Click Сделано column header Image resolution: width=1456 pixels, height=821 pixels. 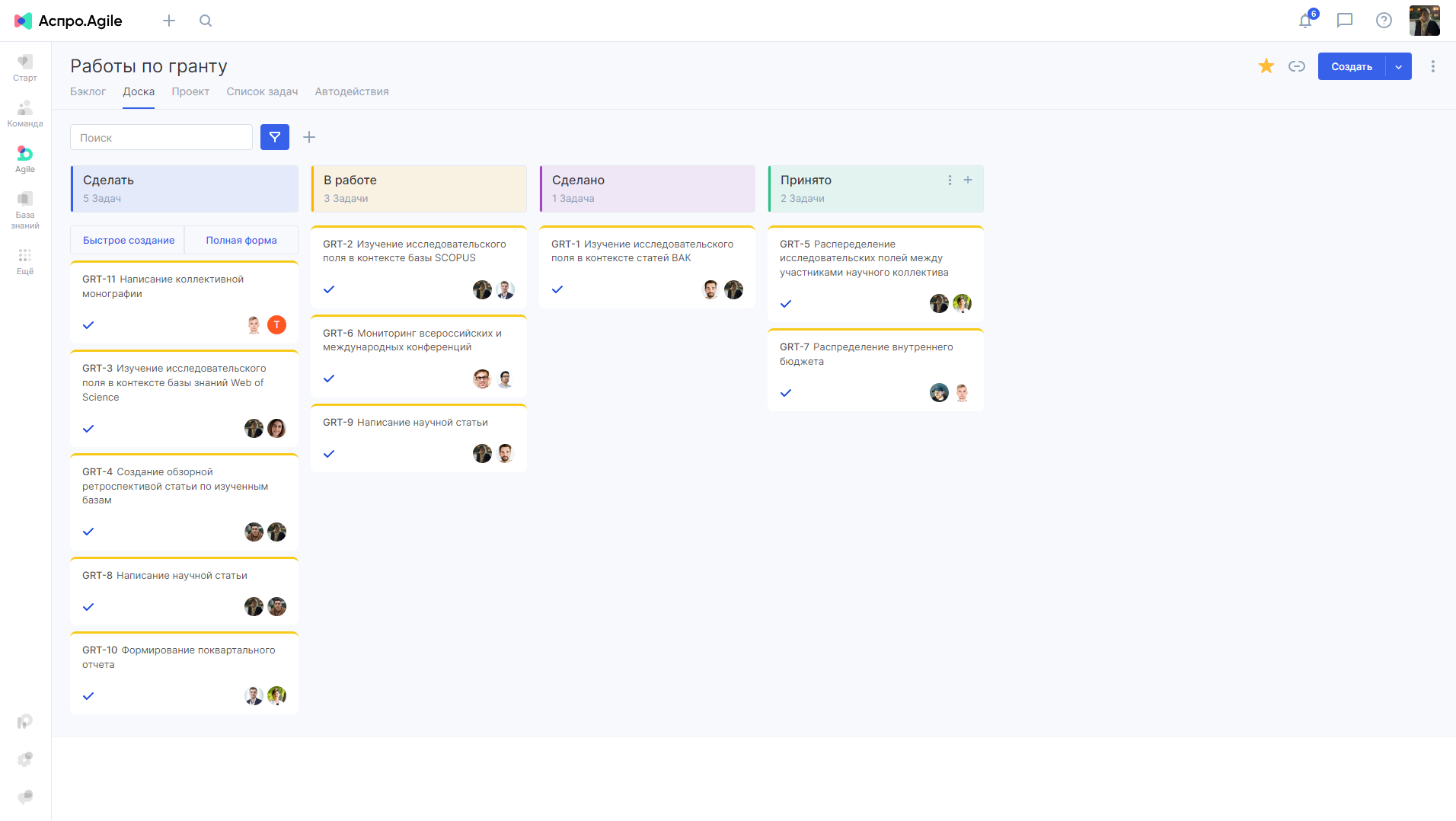647,189
